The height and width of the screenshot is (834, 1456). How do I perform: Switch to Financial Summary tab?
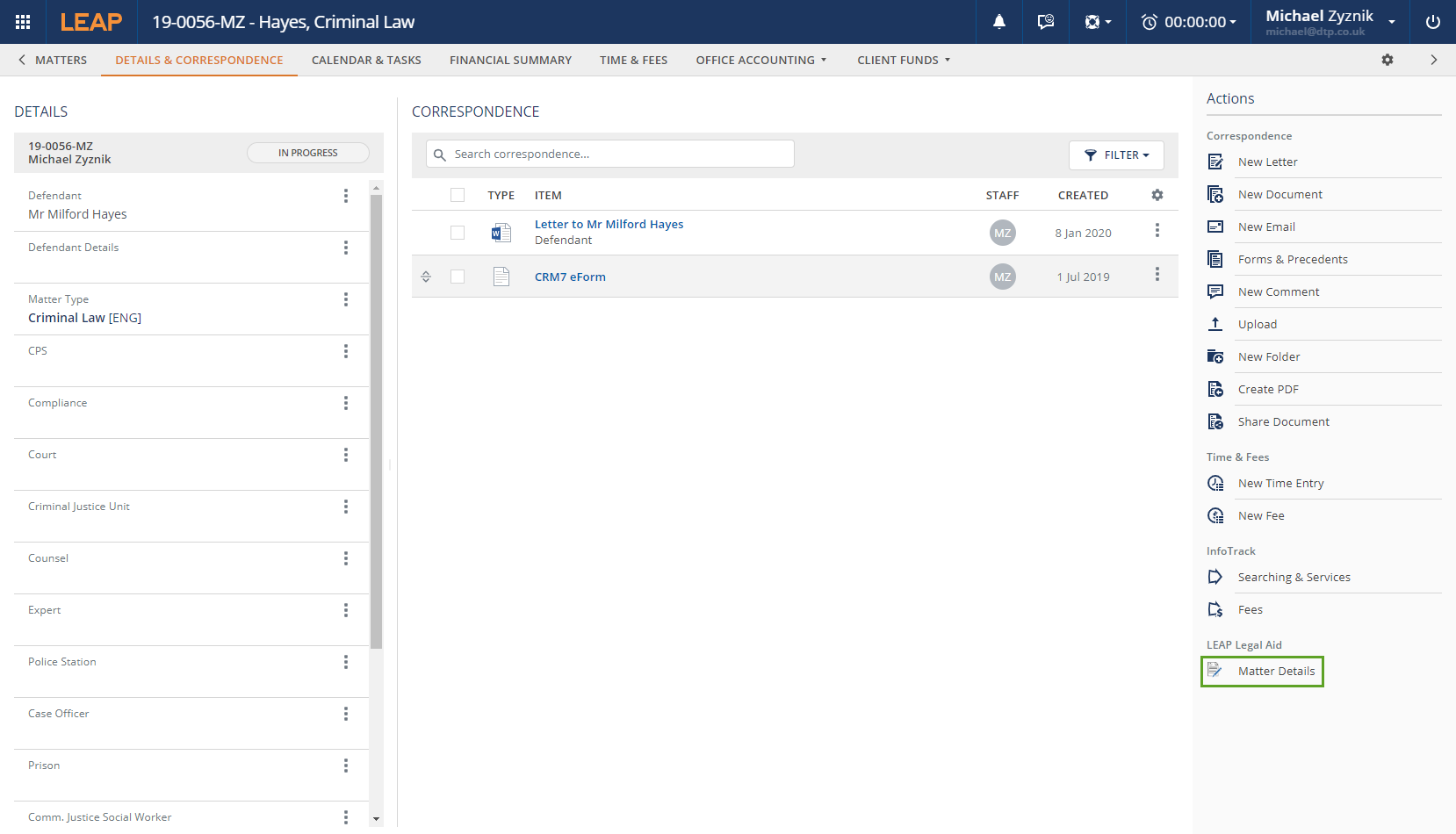click(x=510, y=60)
